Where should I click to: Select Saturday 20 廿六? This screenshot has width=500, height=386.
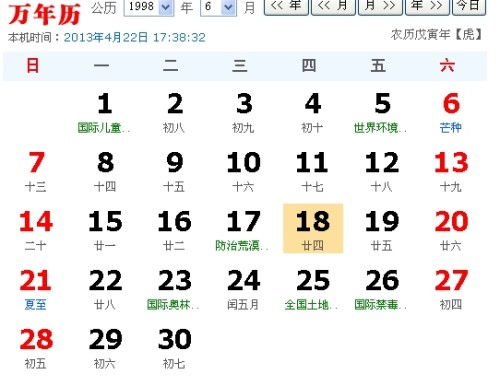point(451,231)
